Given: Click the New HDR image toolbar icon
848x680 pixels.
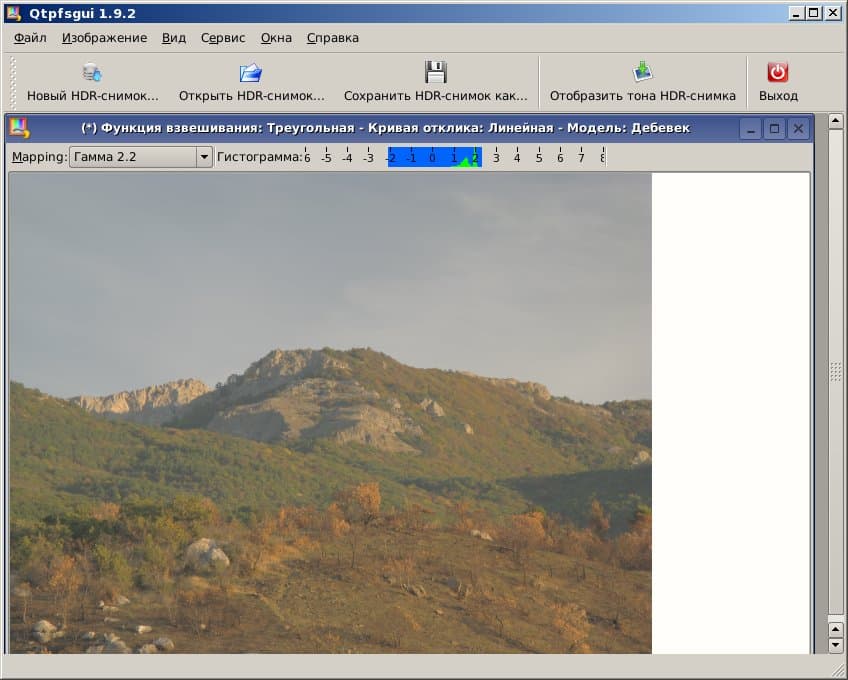Looking at the screenshot, I should tap(92, 72).
